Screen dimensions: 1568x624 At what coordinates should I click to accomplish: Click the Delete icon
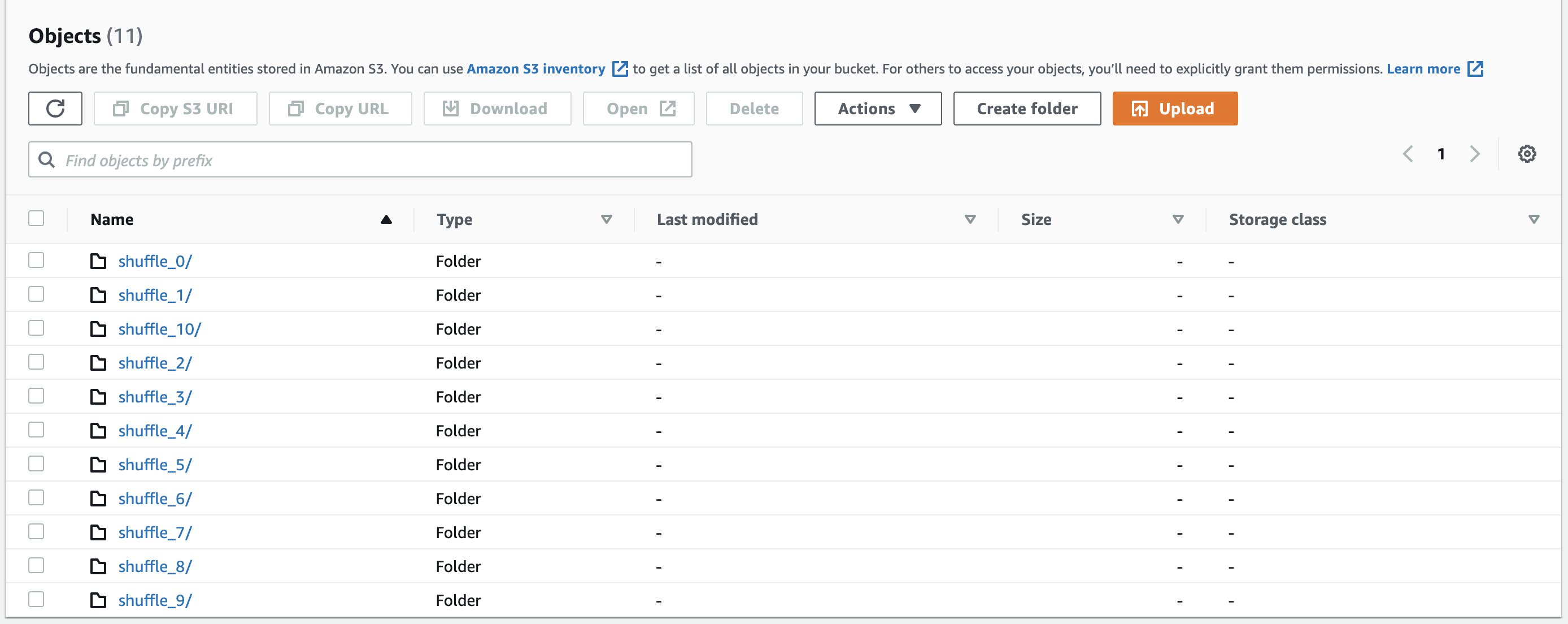[755, 108]
